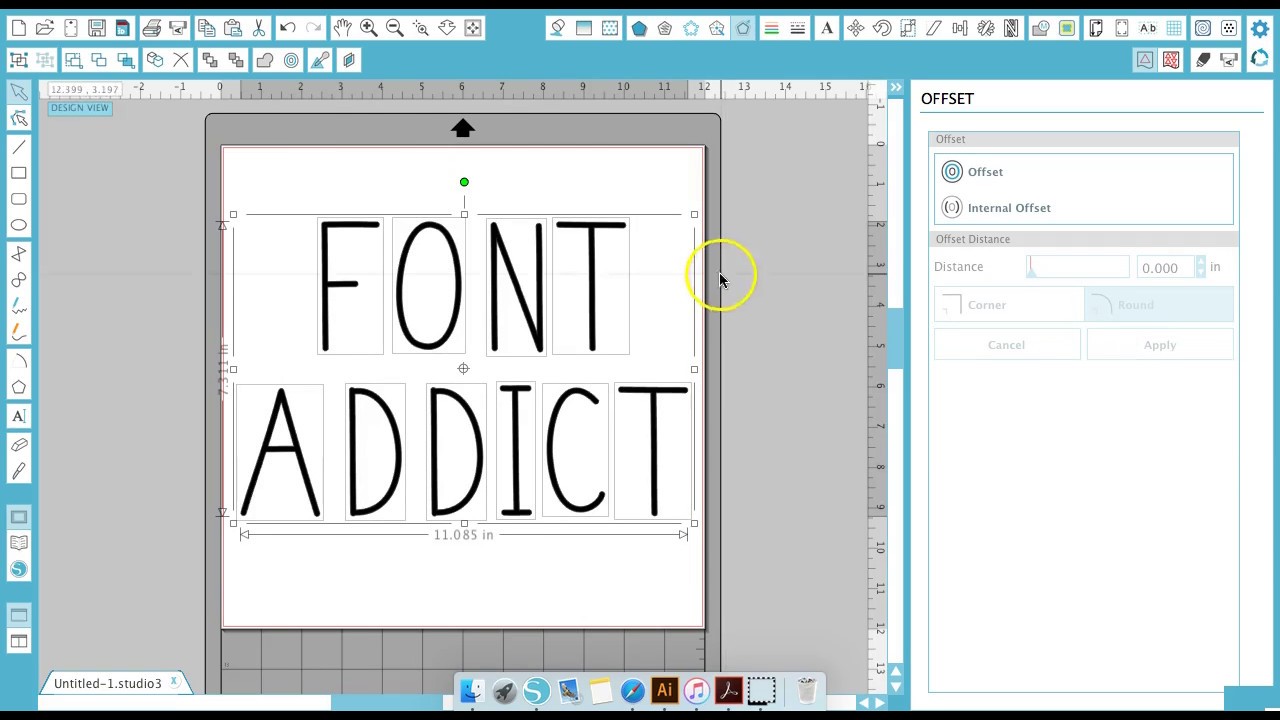Close the Untitled-1.studio3 tab

click(x=173, y=683)
